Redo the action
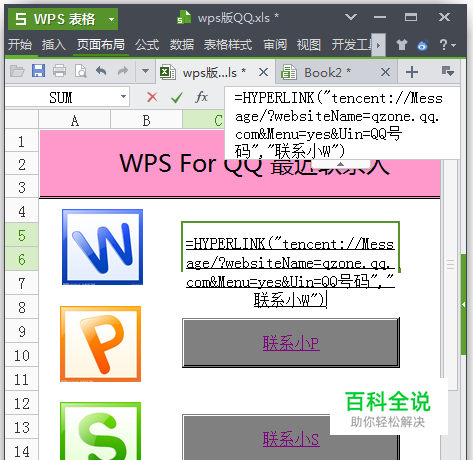The image size is (473, 460). tap(123, 71)
